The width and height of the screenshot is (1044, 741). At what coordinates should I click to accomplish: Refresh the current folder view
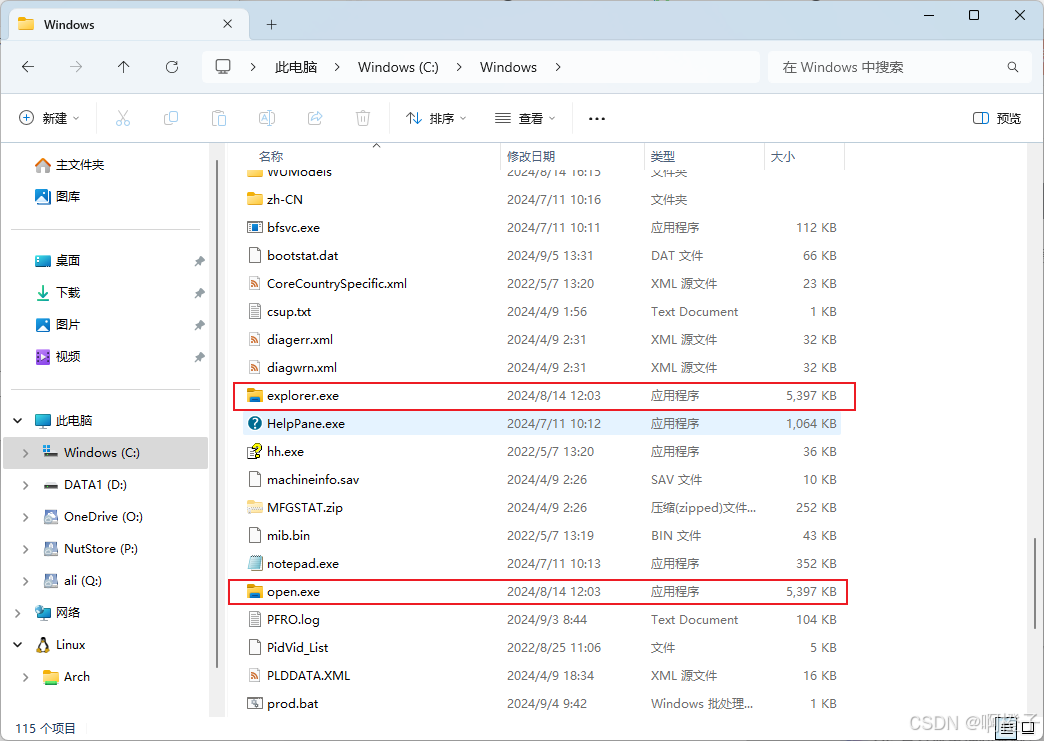(172, 67)
